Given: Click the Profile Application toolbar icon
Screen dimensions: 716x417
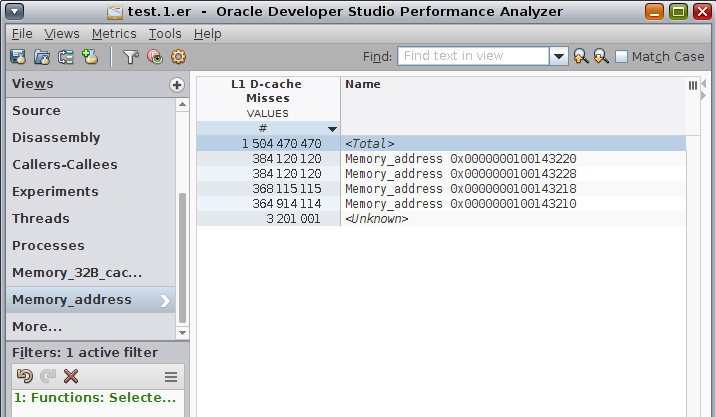Looking at the screenshot, I should [x=18, y=57].
